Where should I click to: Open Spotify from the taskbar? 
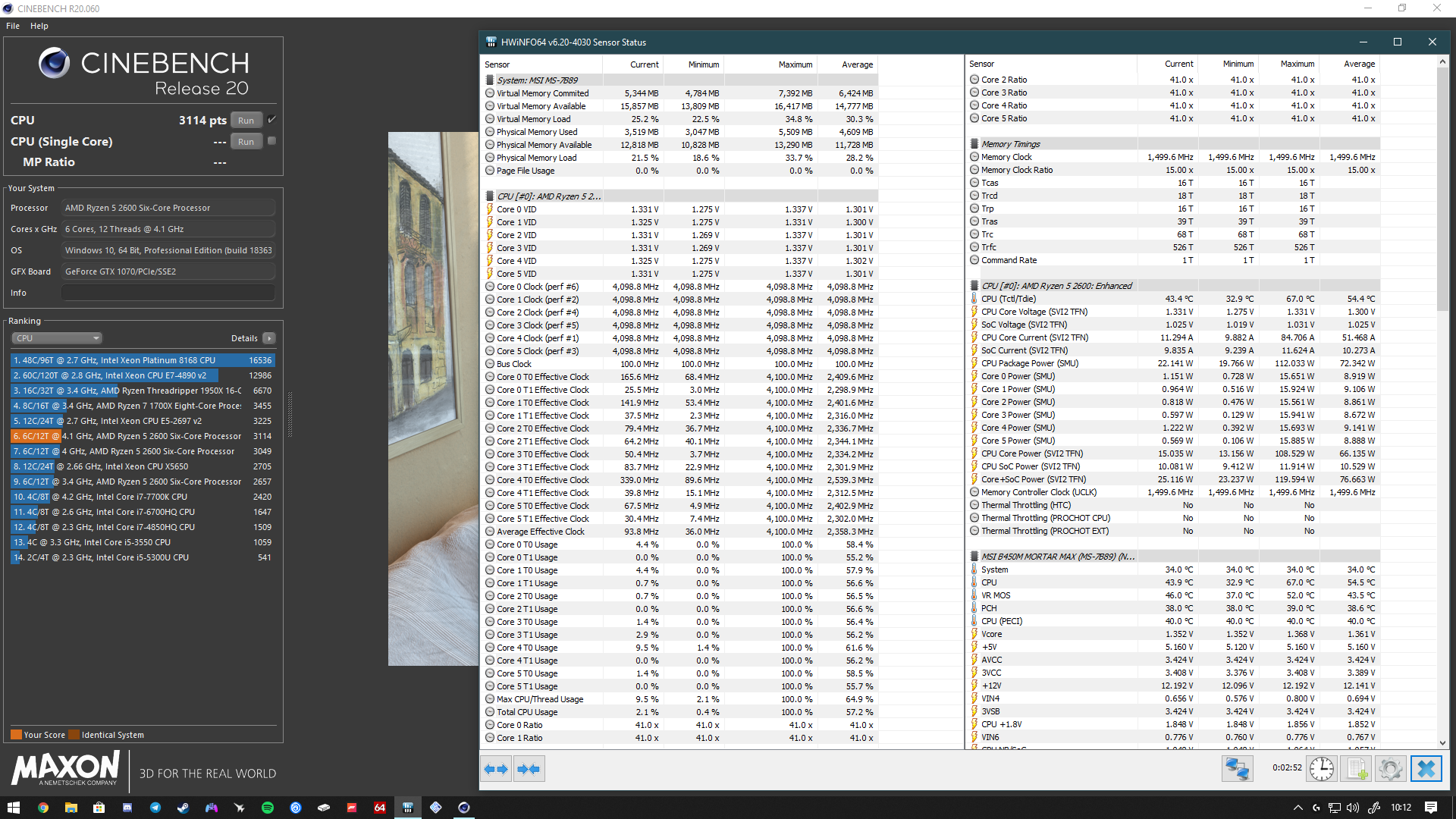[x=267, y=808]
